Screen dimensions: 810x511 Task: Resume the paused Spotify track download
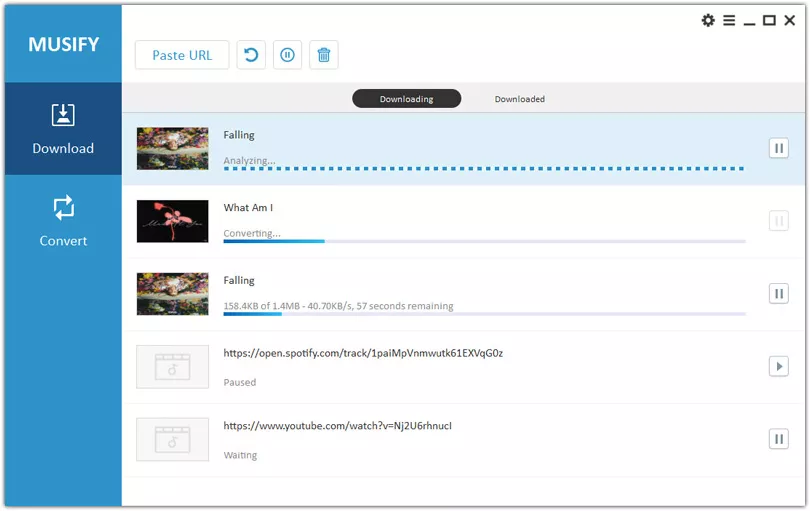click(778, 366)
